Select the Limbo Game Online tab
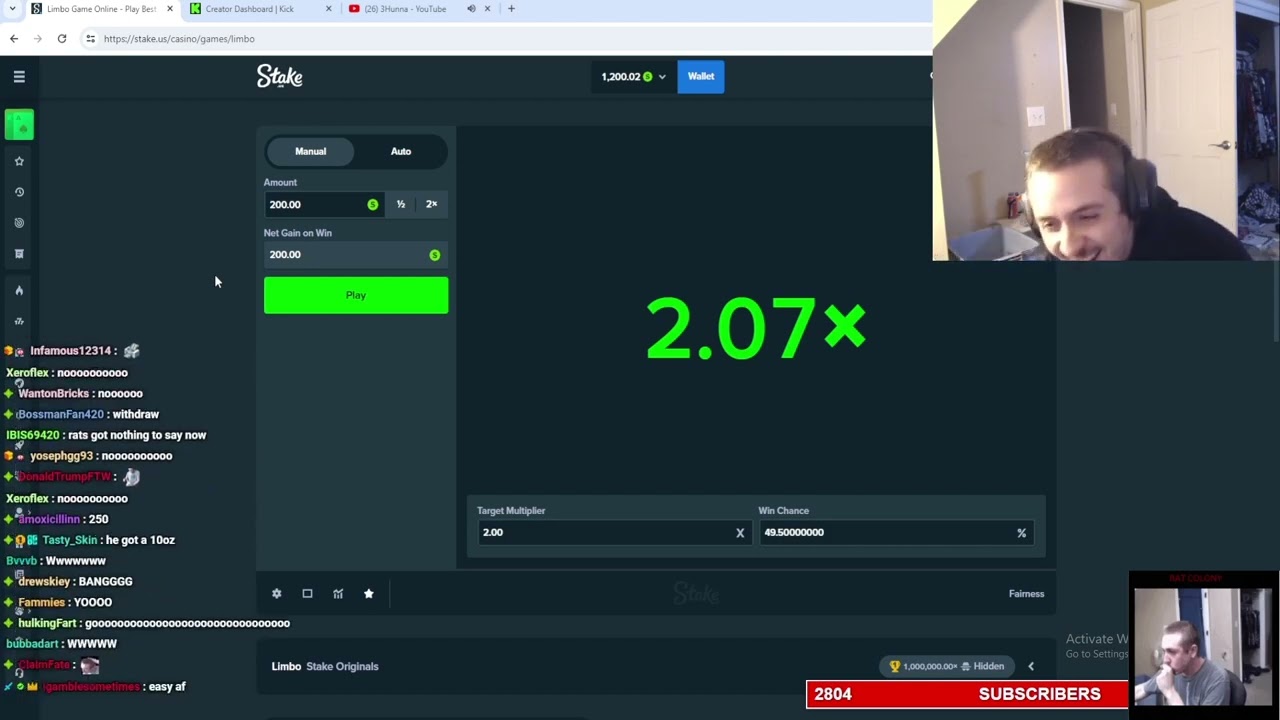This screenshot has width=1280, height=720. (x=101, y=9)
